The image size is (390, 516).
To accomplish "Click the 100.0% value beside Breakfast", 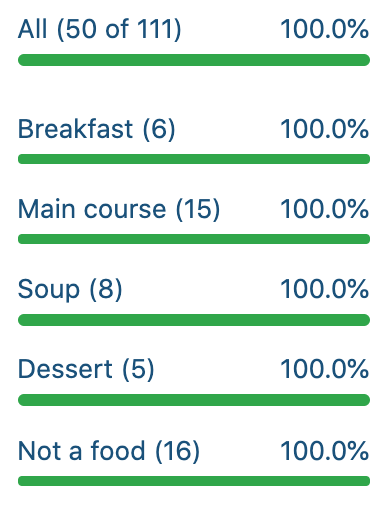I will pyautogui.click(x=325, y=129).
